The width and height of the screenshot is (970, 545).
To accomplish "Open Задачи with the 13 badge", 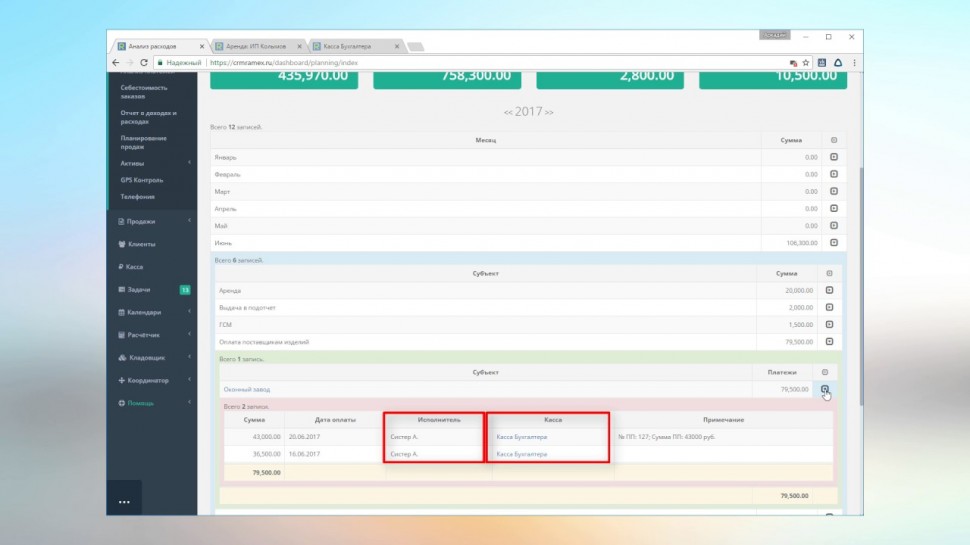I will pyautogui.click(x=138, y=290).
